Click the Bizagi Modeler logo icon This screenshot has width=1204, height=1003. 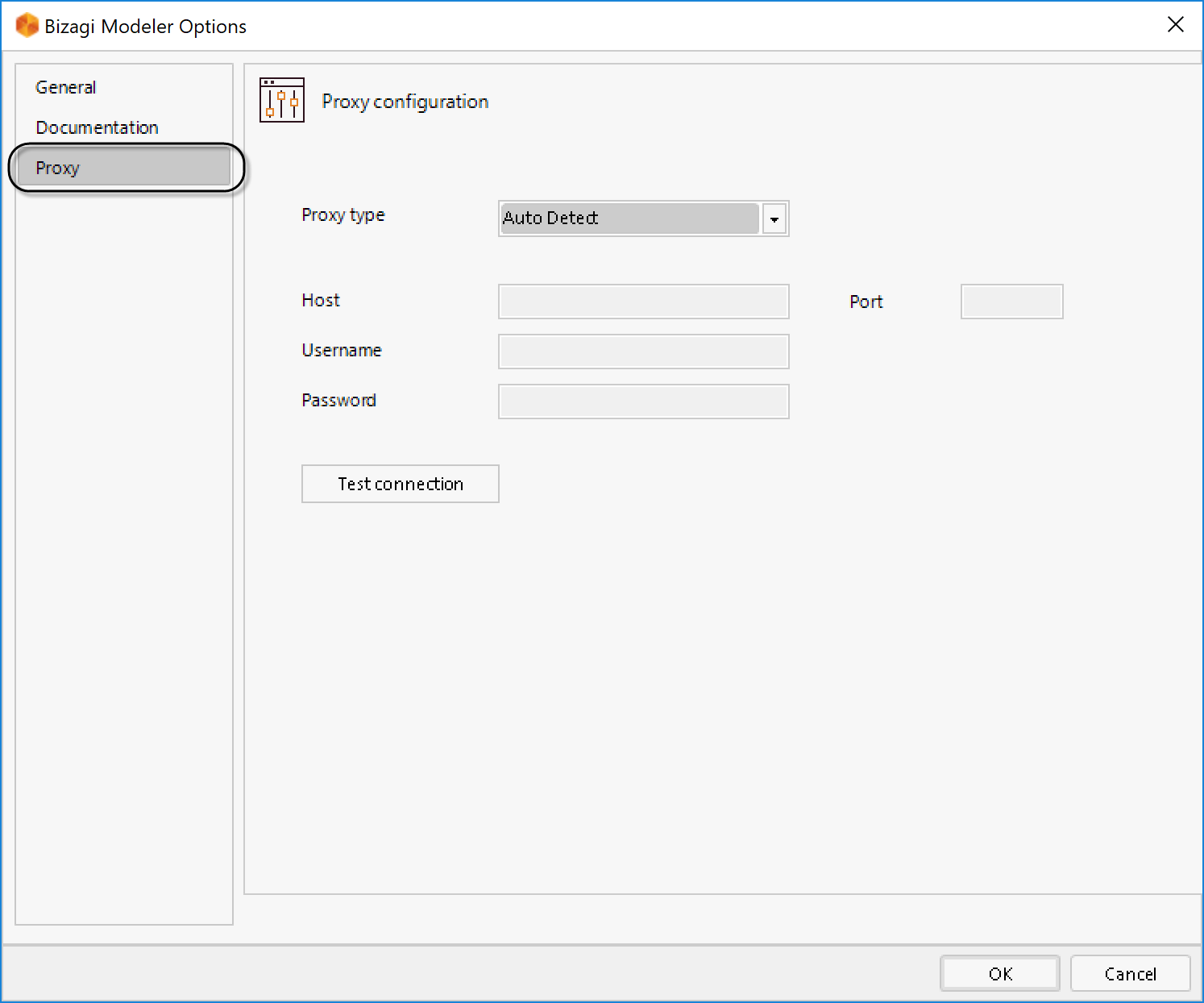[x=27, y=26]
